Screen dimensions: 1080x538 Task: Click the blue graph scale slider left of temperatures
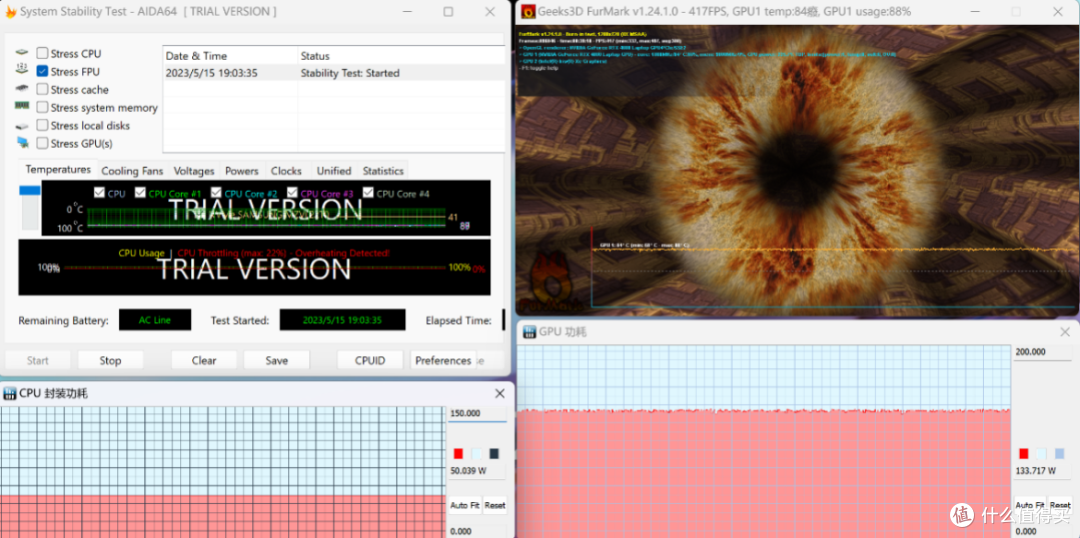point(30,190)
